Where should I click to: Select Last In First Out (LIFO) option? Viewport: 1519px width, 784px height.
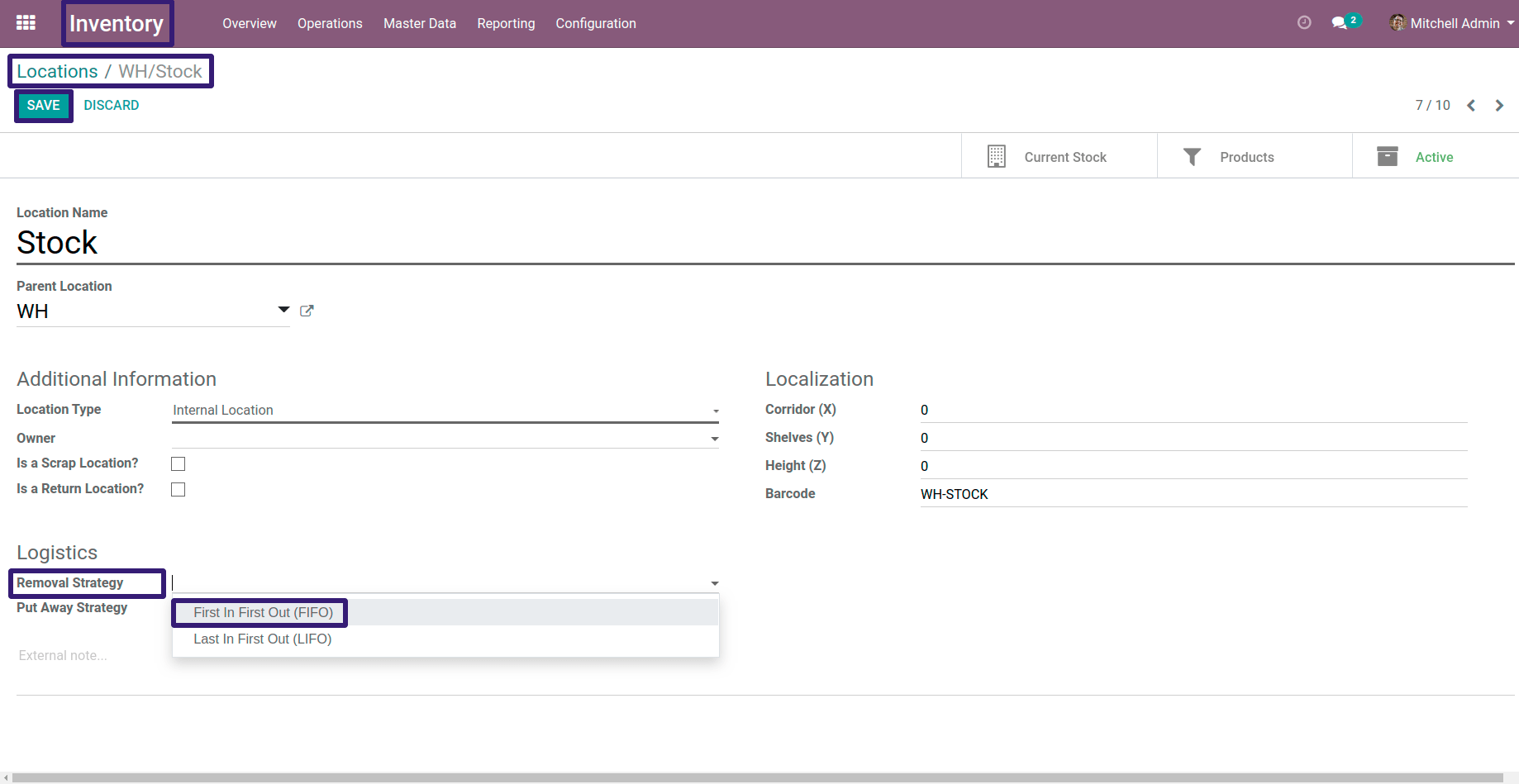445,639
